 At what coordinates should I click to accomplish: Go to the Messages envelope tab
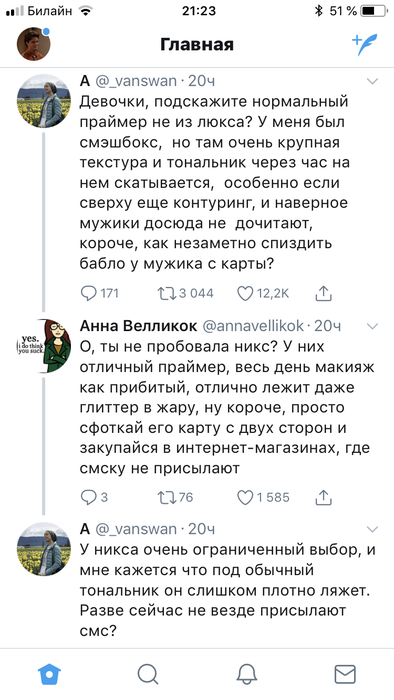coord(345,674)
